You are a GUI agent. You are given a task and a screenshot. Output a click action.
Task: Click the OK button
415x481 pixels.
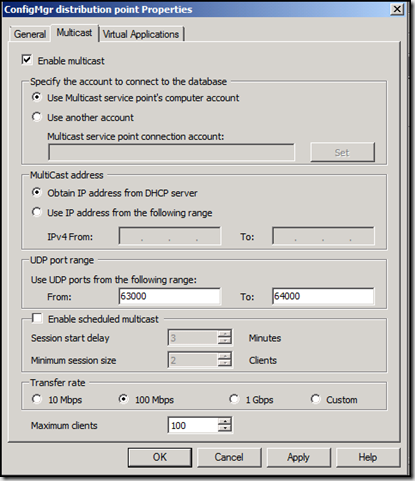[x=160, y=457]
